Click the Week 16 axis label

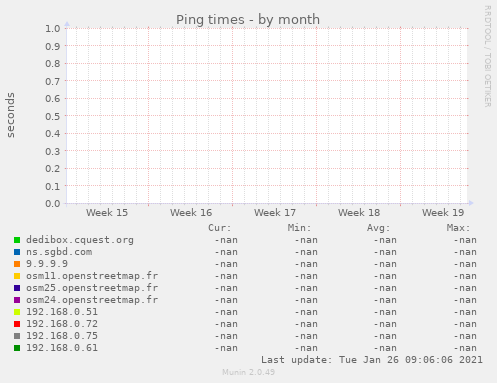(x=191, y=213)
